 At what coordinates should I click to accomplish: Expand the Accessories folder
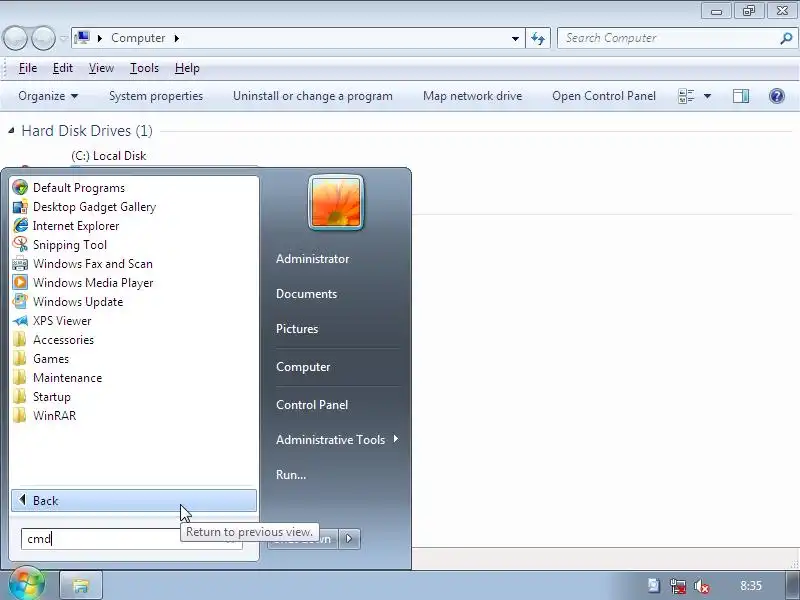(134, 340)
